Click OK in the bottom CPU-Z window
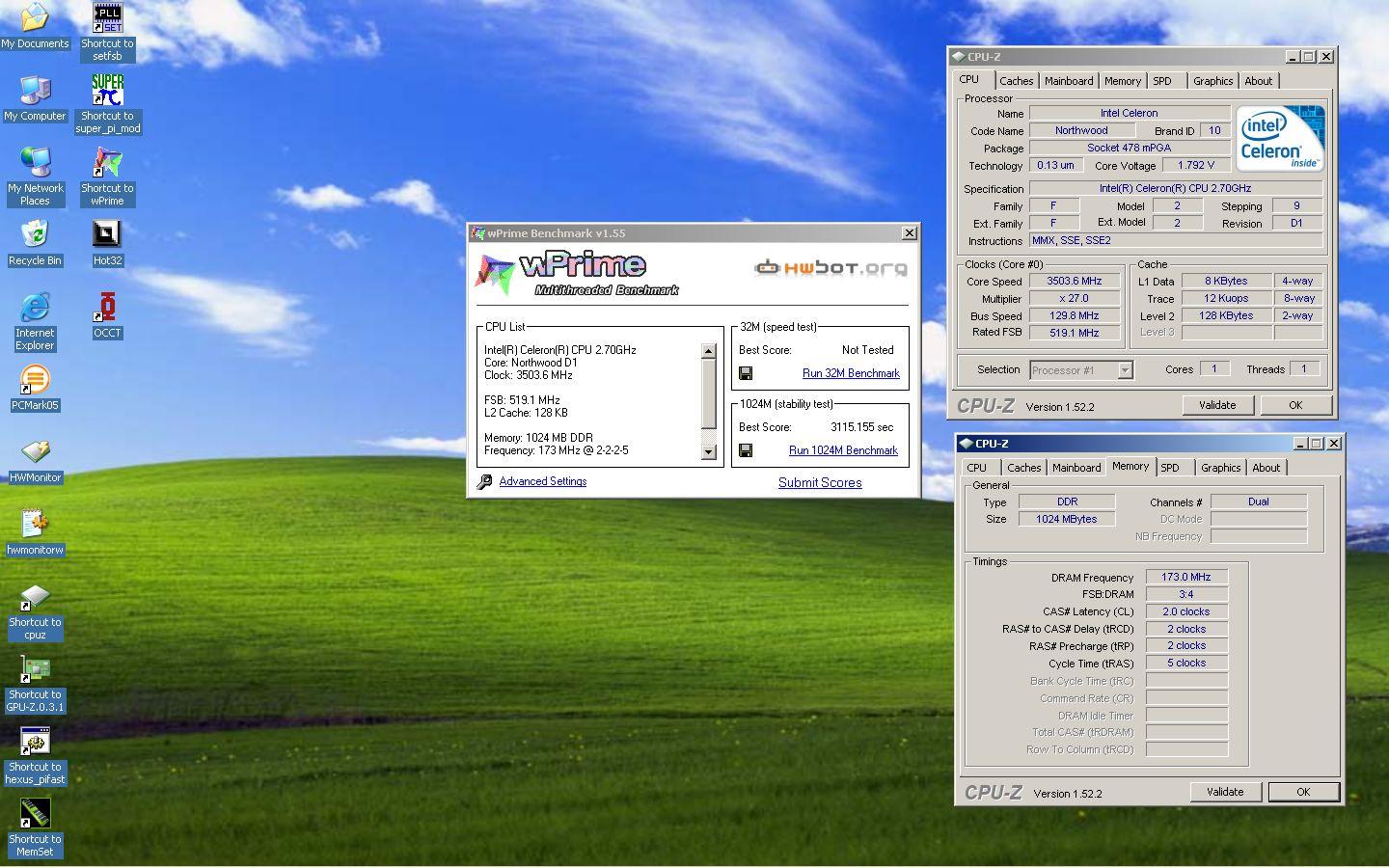Viewport: 1389px width, 868px height. pos(1303,792)
